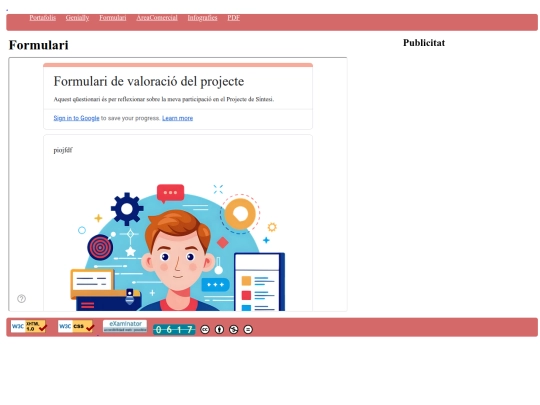Open the Portafolis navigation link
Image resolution: width=540 pixels, height=405 pixels.
(x=42, y=18)
